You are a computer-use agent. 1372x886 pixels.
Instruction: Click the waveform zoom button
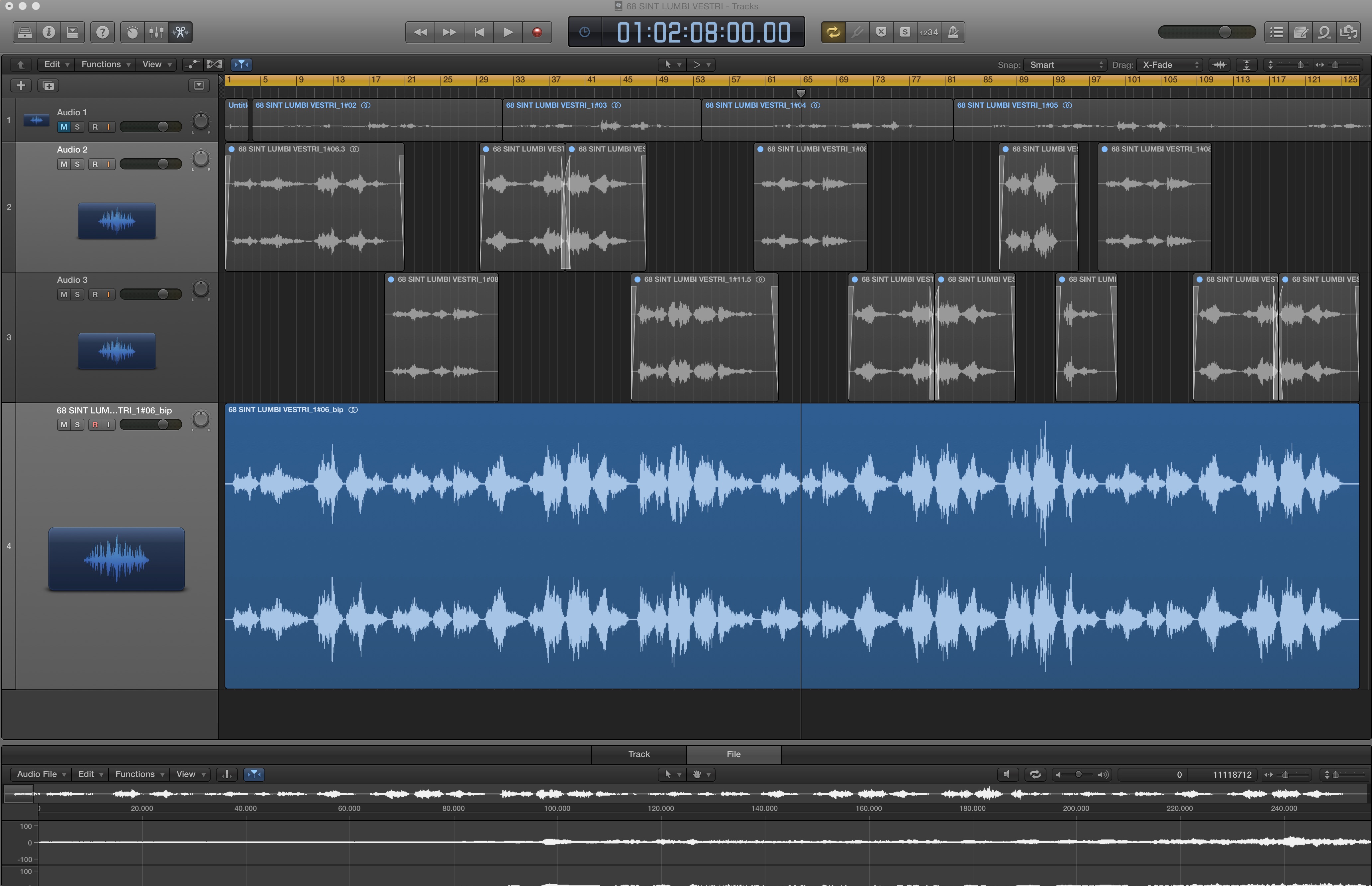click(x=1219, y=64)
